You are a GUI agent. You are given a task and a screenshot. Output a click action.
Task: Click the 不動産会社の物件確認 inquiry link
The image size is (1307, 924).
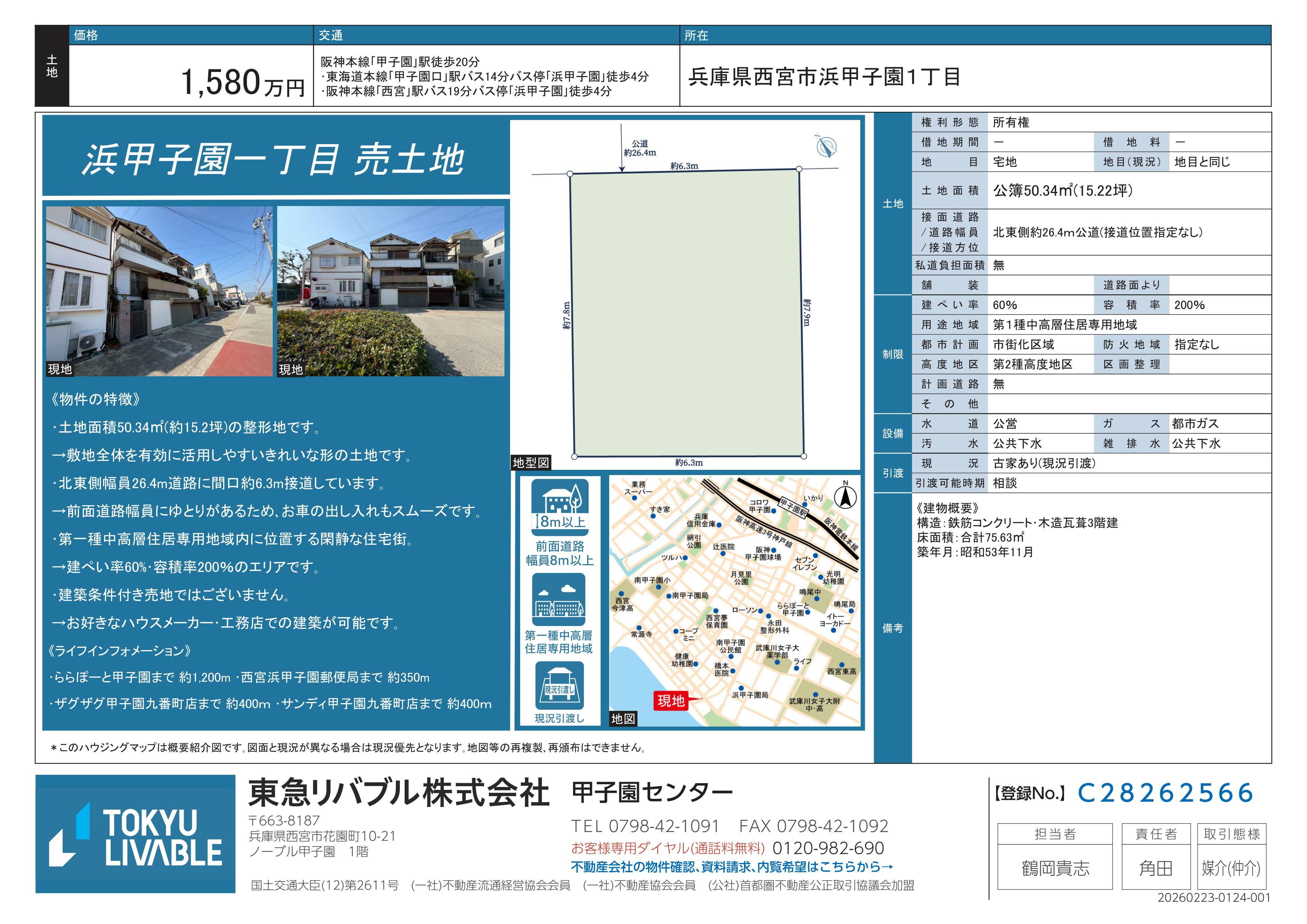click(732, 867)
